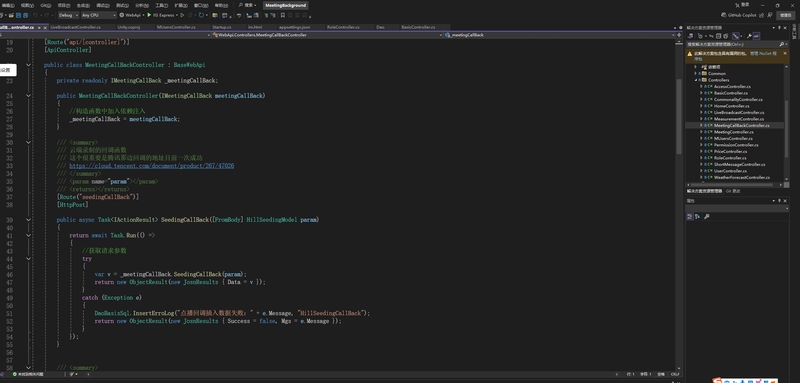Click the Collapse All icon in Solution Explorer

coord(718,36)
